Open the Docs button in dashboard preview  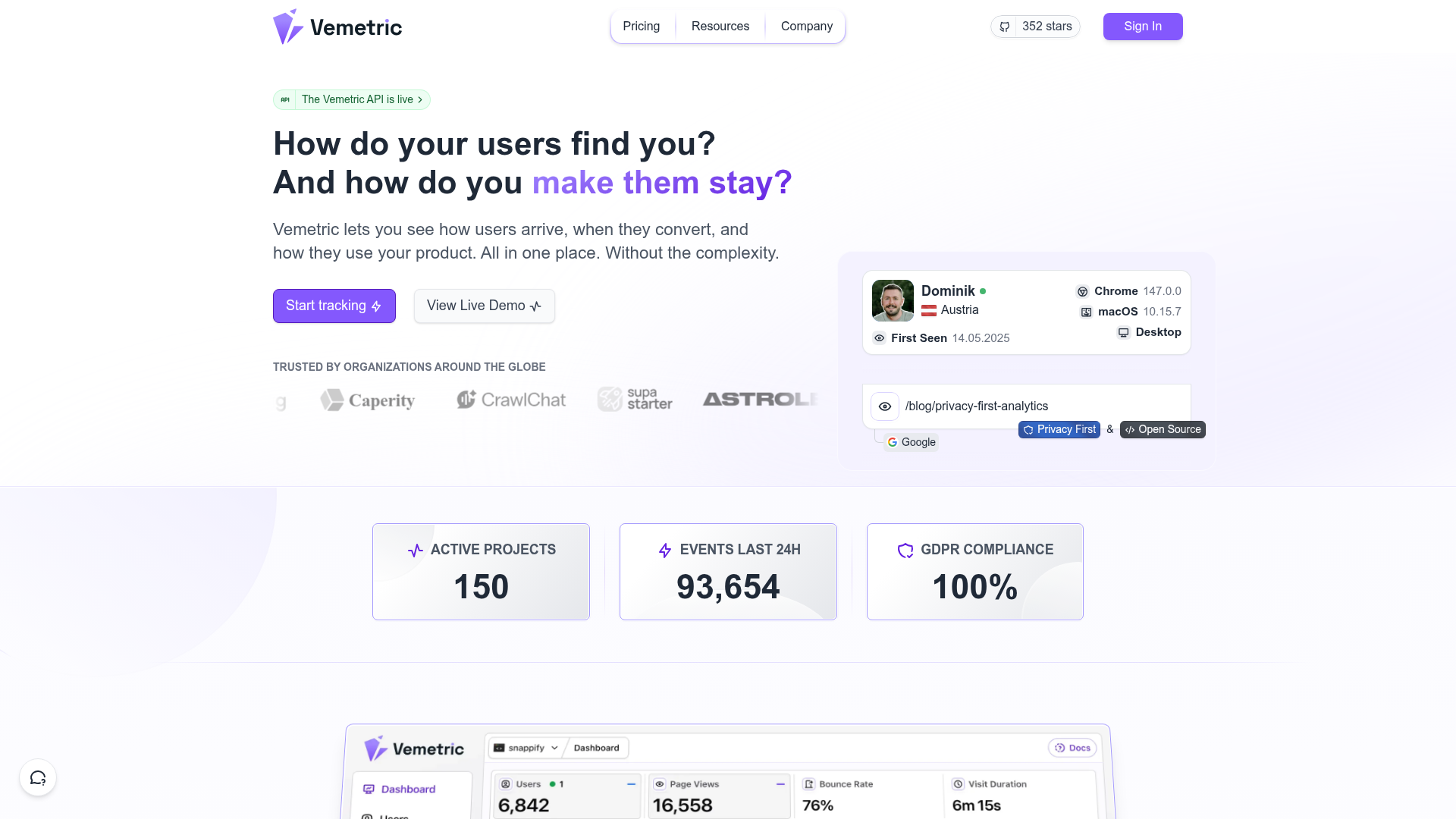(1072, 748)
